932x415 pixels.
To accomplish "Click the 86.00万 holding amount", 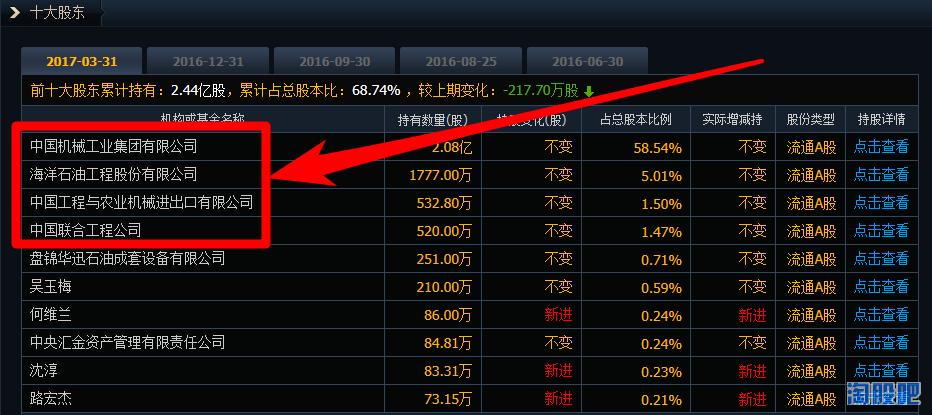I will [x=448, y=315].
